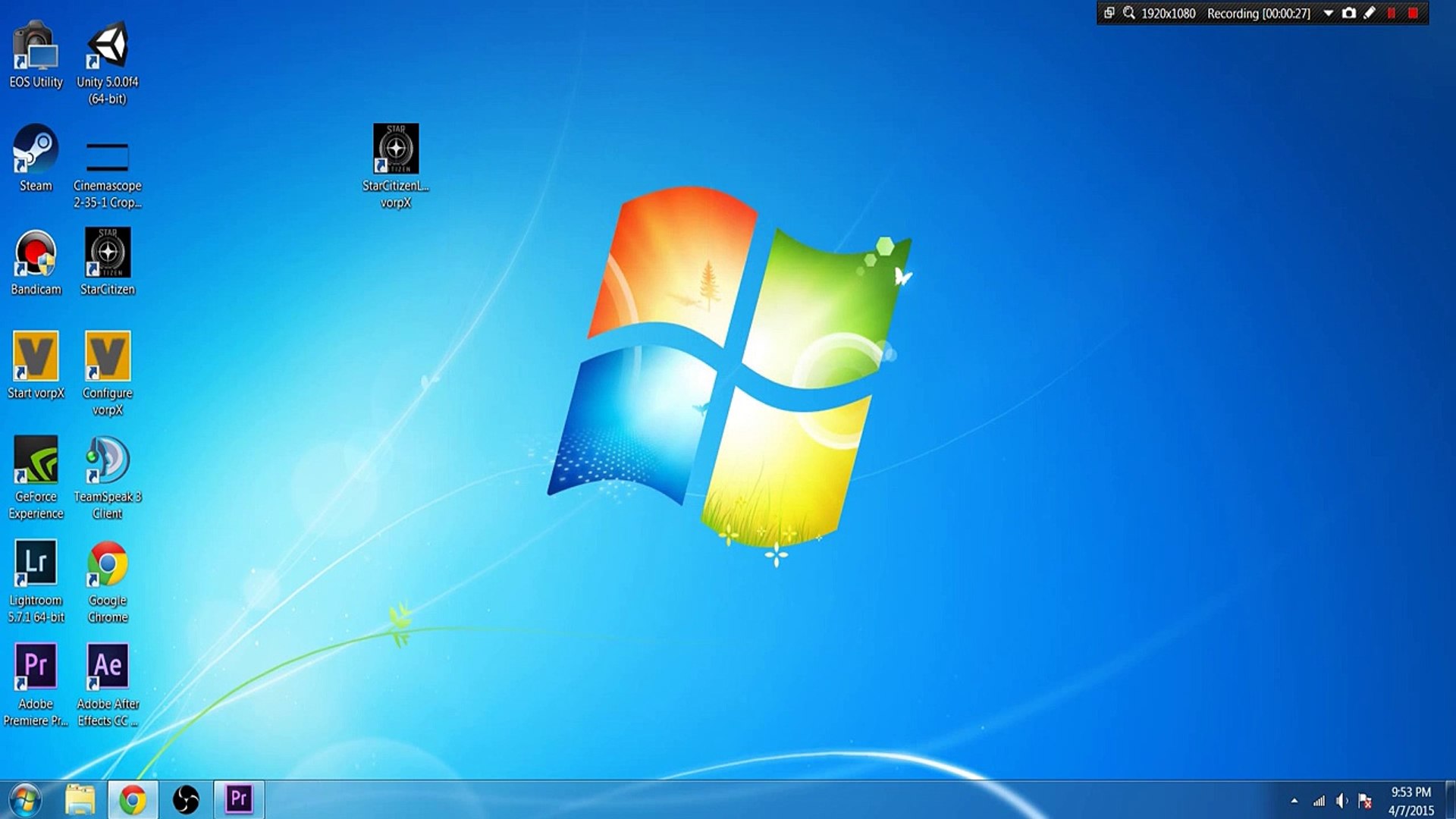Open the clock showing 9:53 PM
This screenshot has width=1456, height=819.
1411,801
